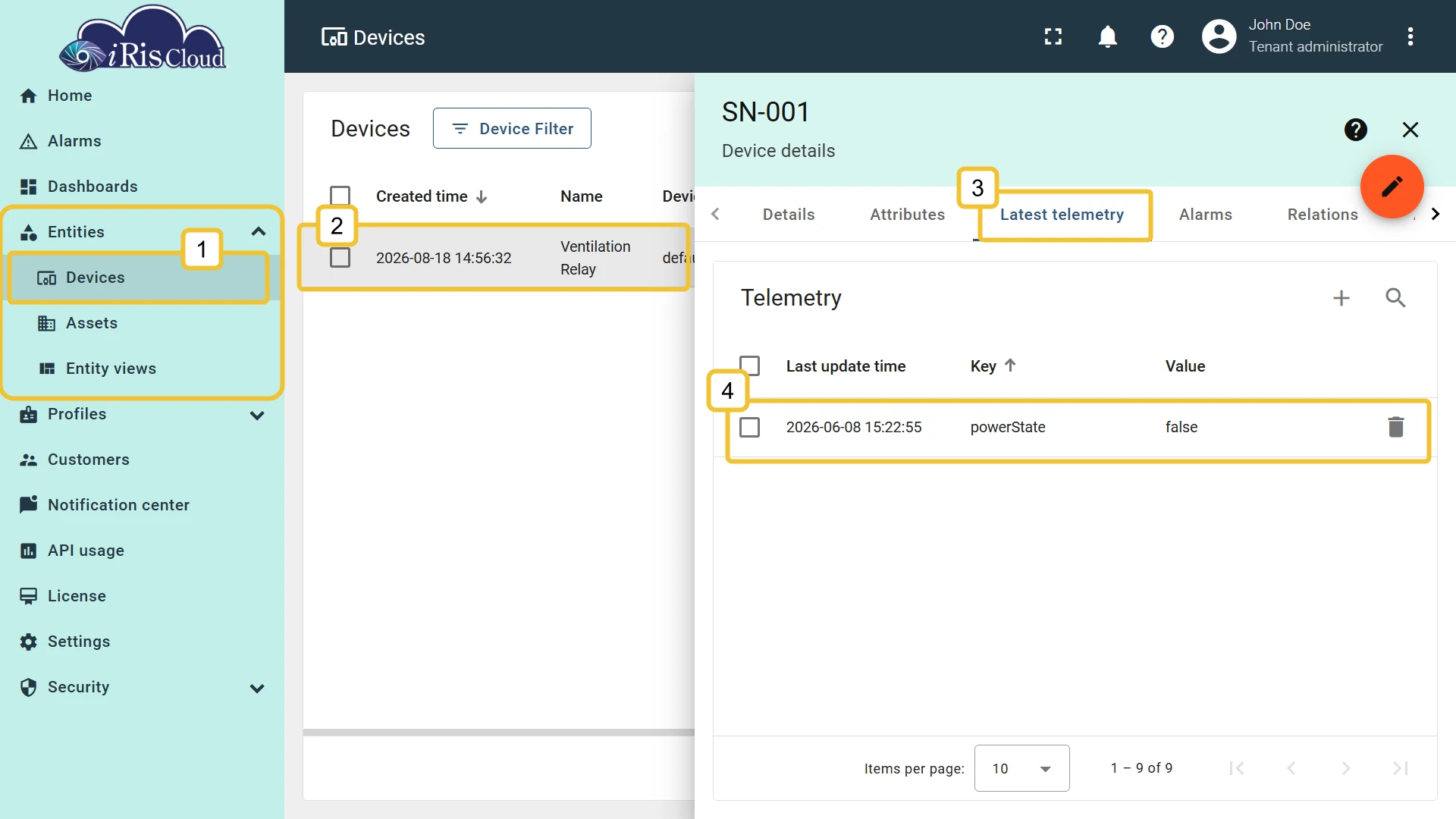Select all telemetry rows checkbox
Image resolution: width=1456 pixels, height=819 pixels.
[749, 366]
